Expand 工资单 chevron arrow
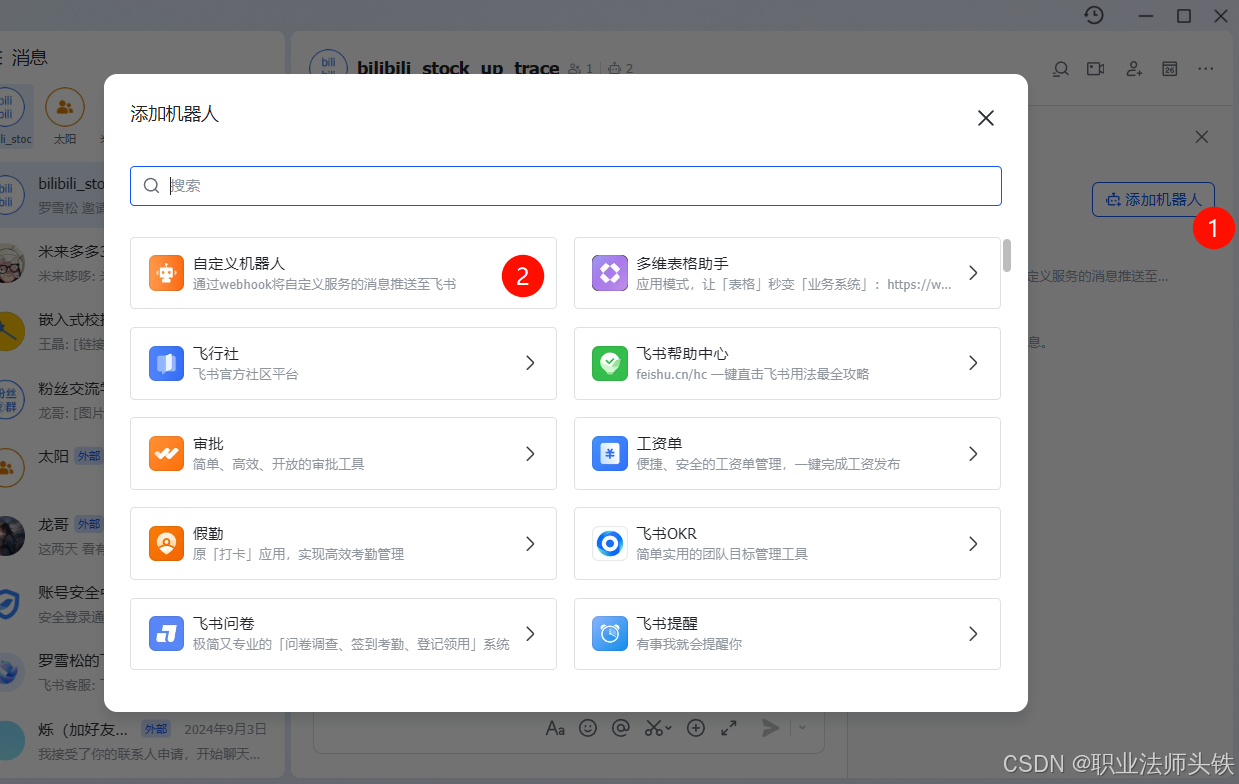 coord(973,453)
